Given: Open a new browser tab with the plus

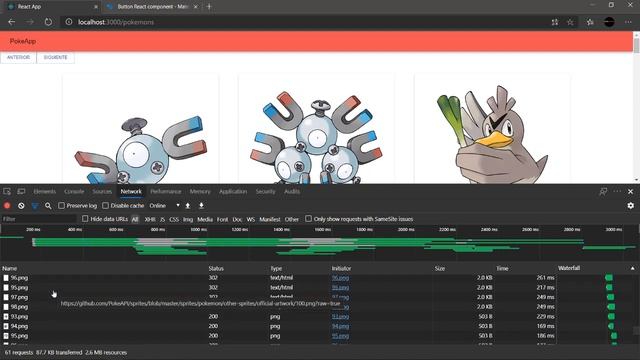Looking at the screenshot, I should tap(209, 7).
